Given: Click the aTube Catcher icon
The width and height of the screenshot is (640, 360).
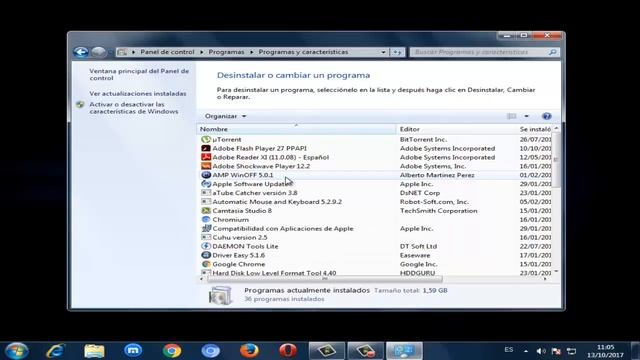Looking at the screenshot, I should point(206,193).
